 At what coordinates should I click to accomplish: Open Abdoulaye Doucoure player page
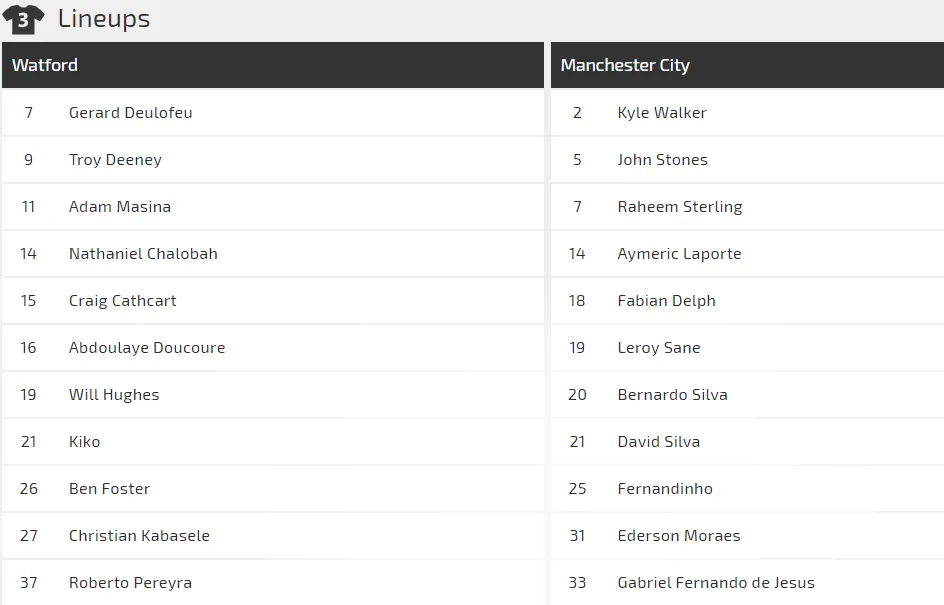pos(147,347)
